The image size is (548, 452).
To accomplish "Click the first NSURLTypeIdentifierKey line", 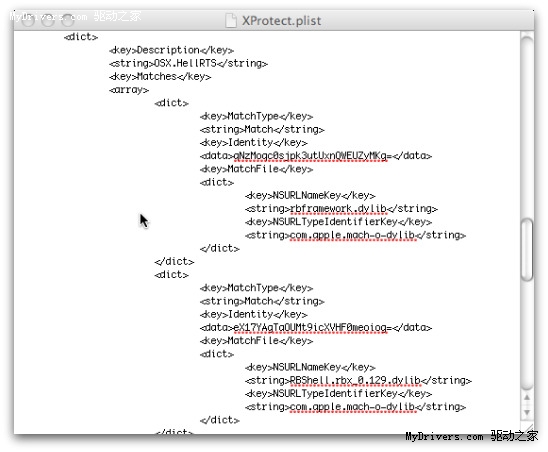I will click(x=338, y=222).
